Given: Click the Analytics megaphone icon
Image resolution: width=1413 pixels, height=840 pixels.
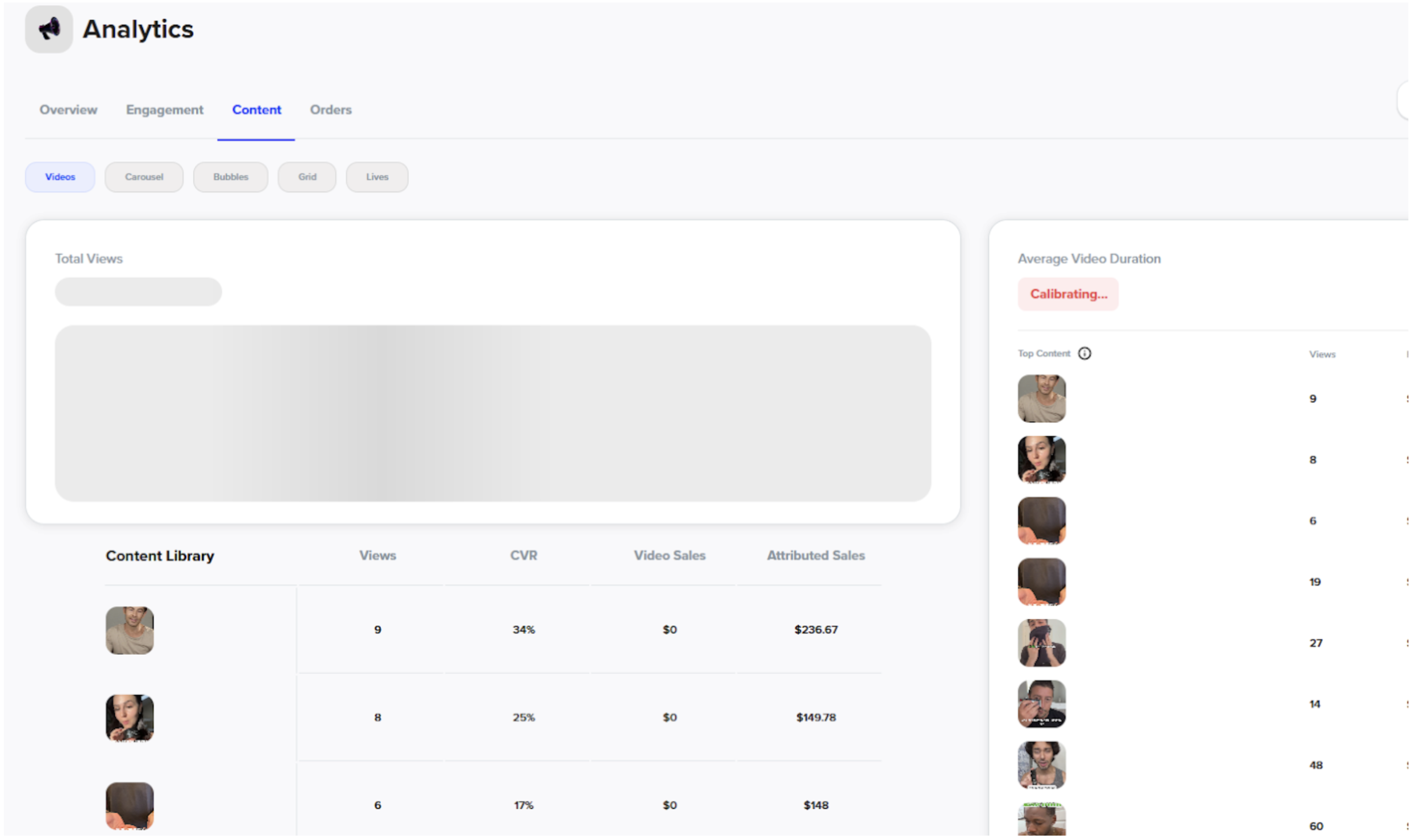Looking at the screenshot, I should point(49,29).
